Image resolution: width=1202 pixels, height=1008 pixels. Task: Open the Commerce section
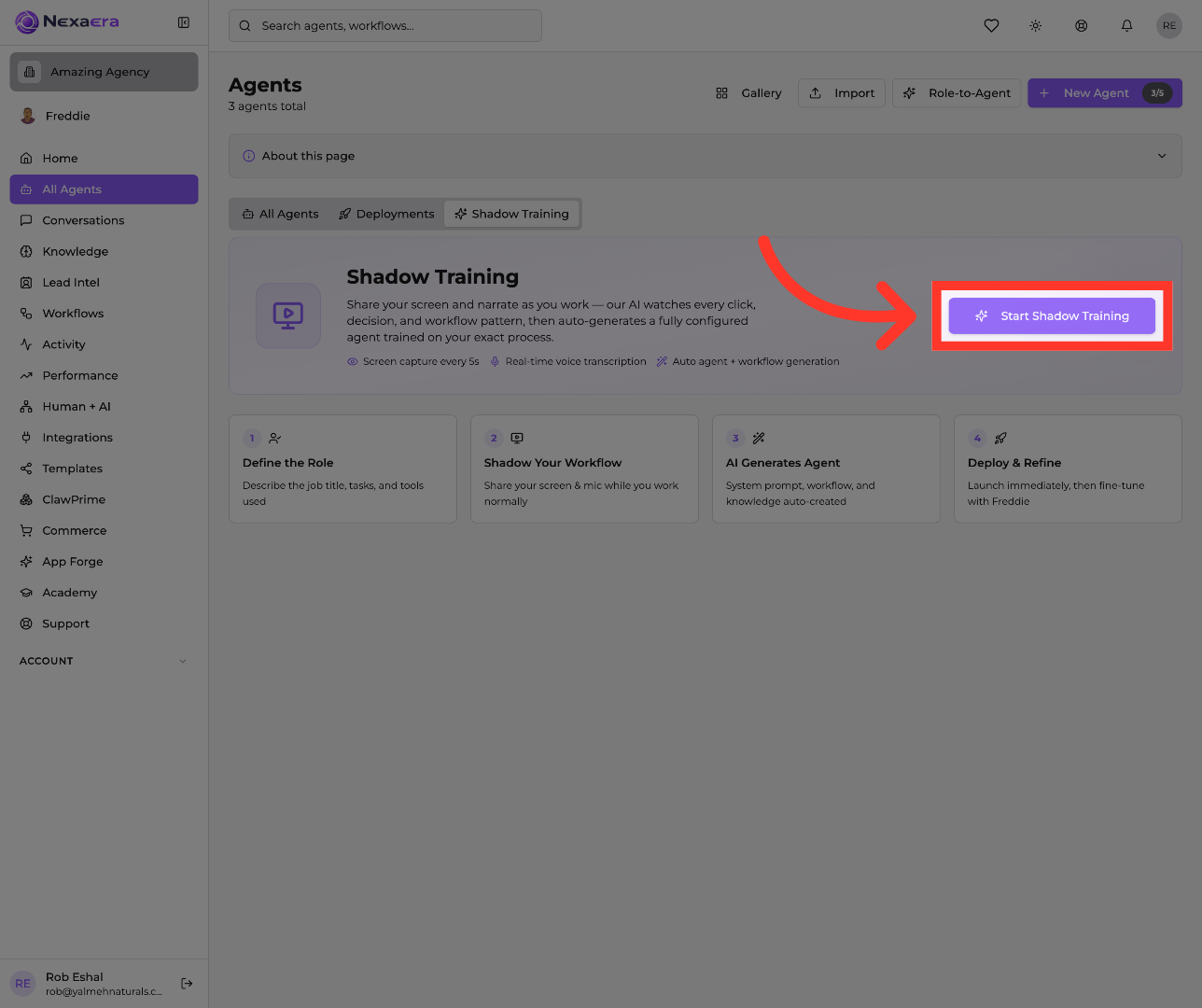(x=104, y=531)
